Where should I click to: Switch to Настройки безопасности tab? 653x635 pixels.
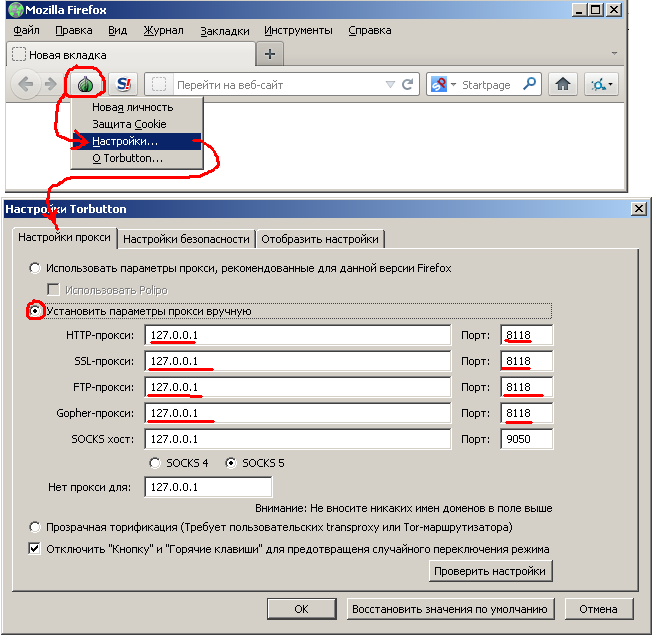(186, 239)
